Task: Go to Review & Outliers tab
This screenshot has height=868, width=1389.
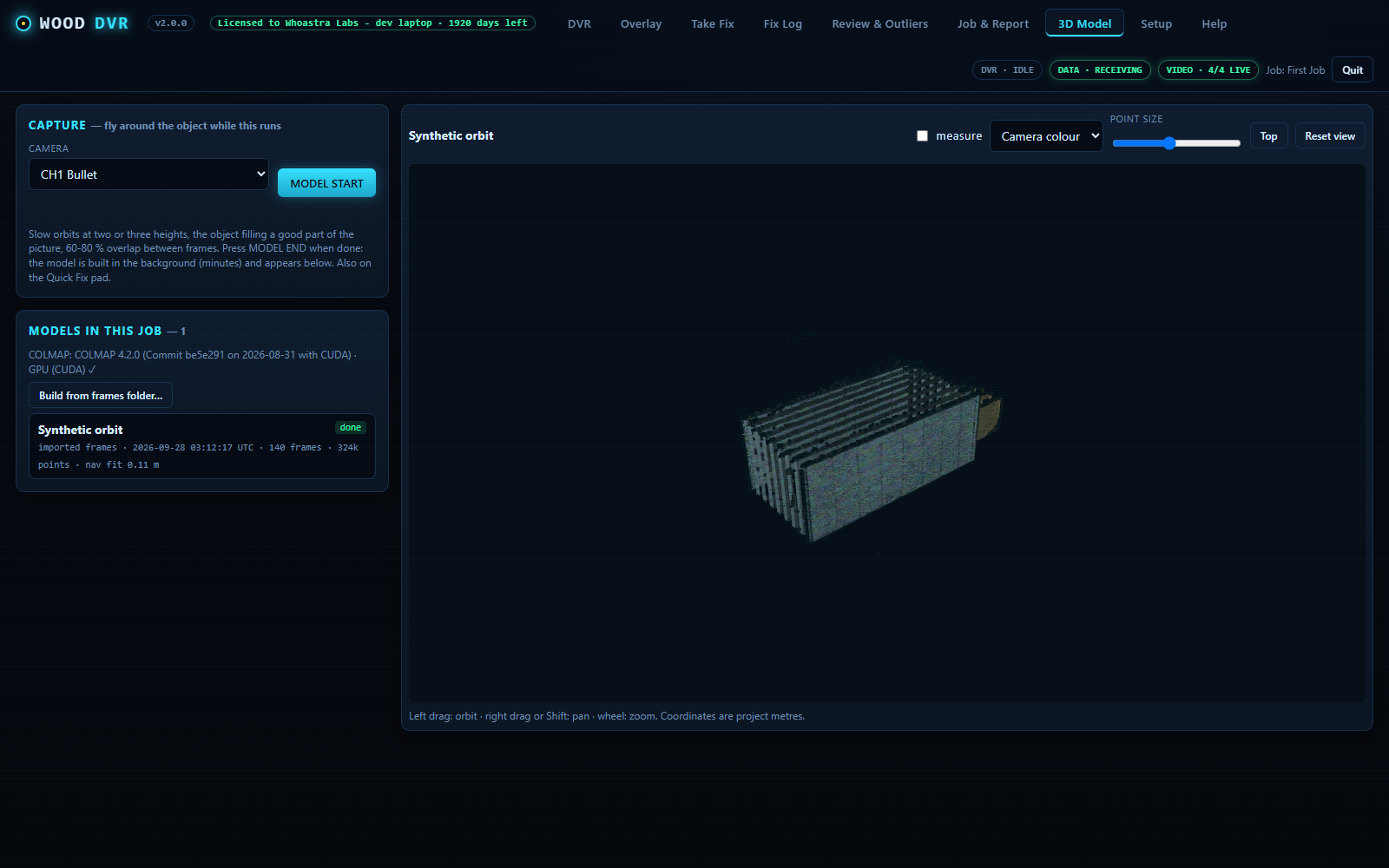Action: point(879,23)
